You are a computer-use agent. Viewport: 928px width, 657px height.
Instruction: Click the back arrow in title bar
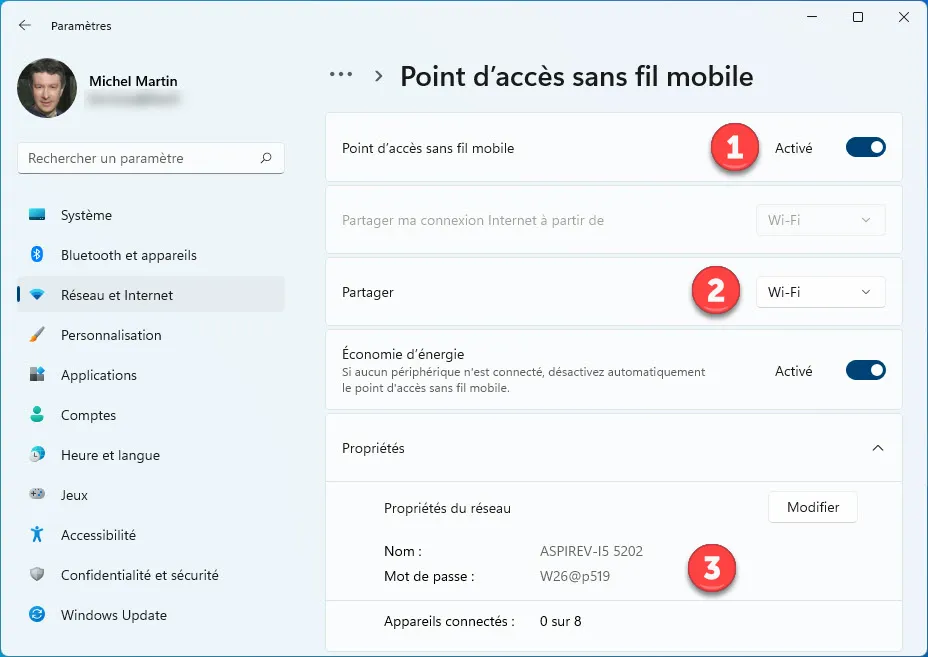[25, 26]
